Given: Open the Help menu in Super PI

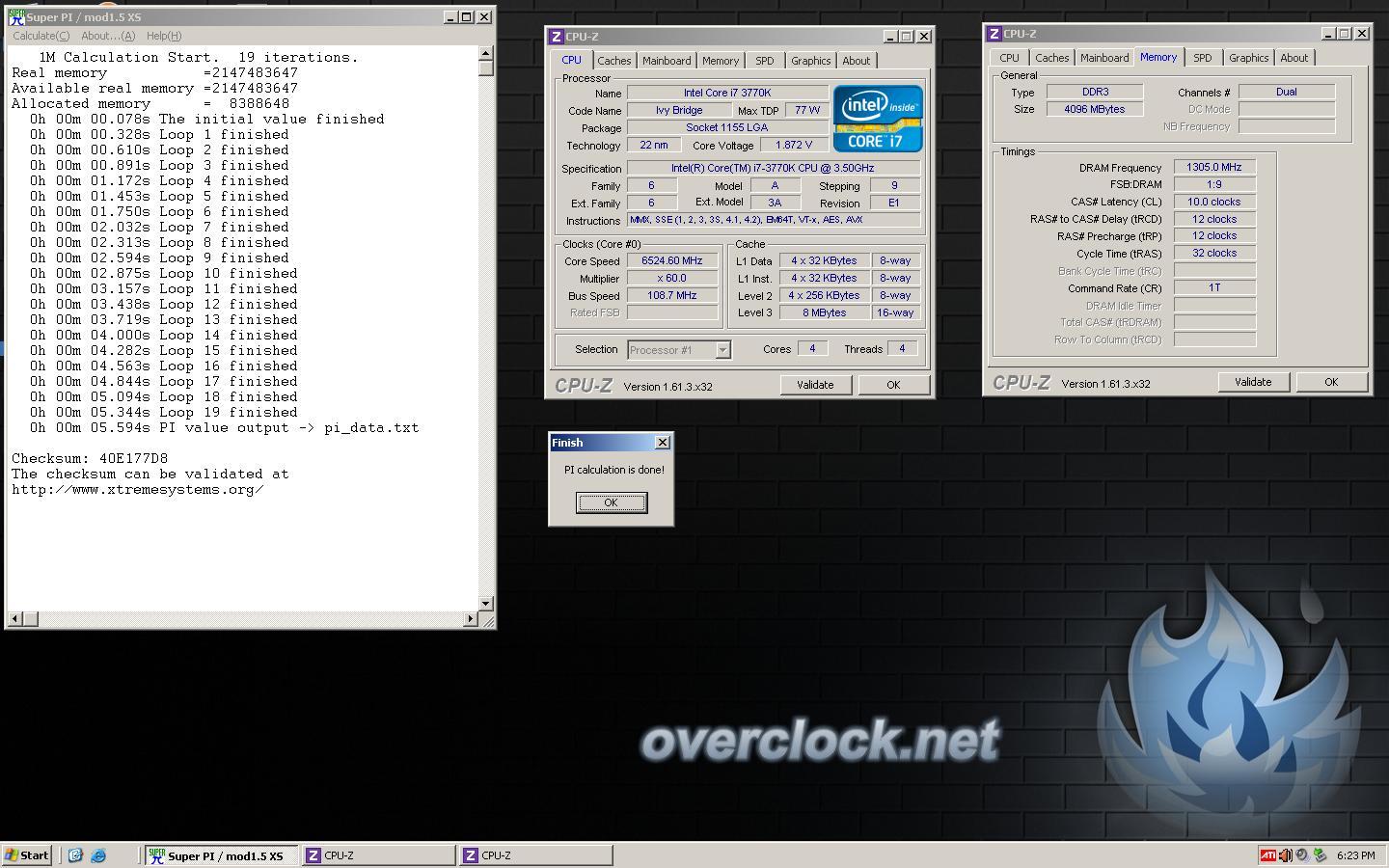Looking at the screenshot, I should 164,36.
